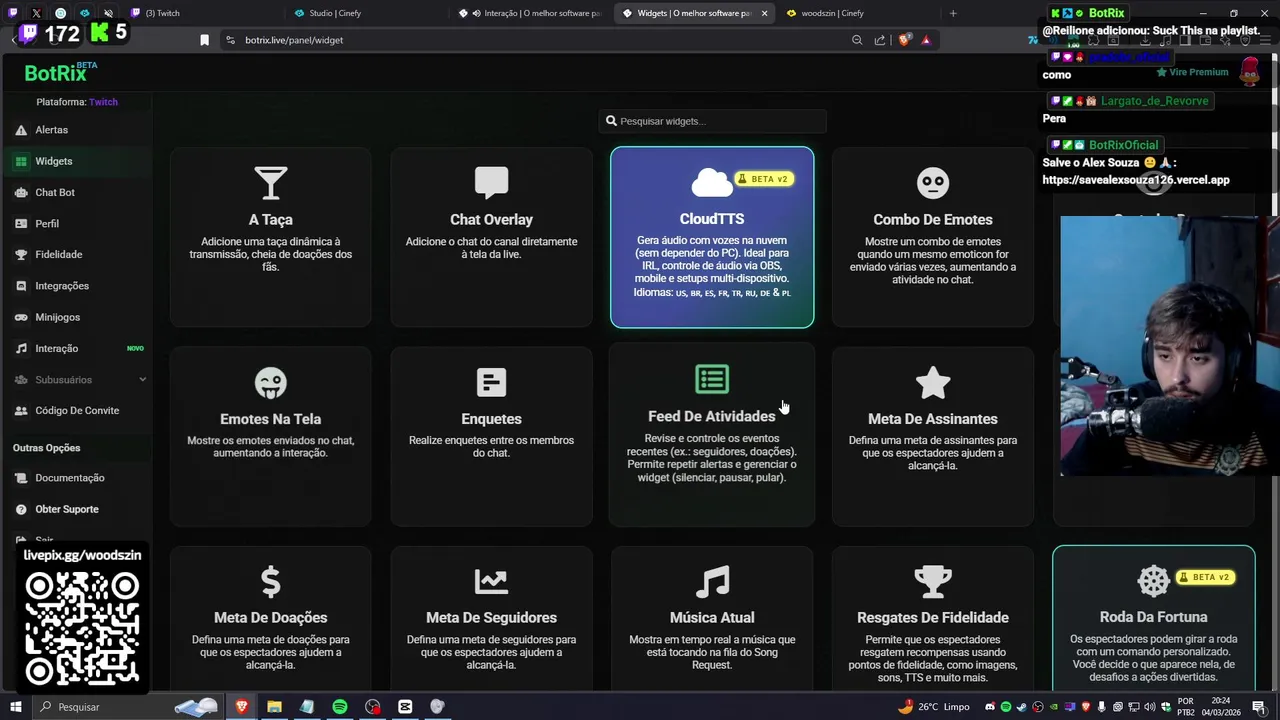
Task: Click the Pesquisar widgets search field
Action: [712, 121]
